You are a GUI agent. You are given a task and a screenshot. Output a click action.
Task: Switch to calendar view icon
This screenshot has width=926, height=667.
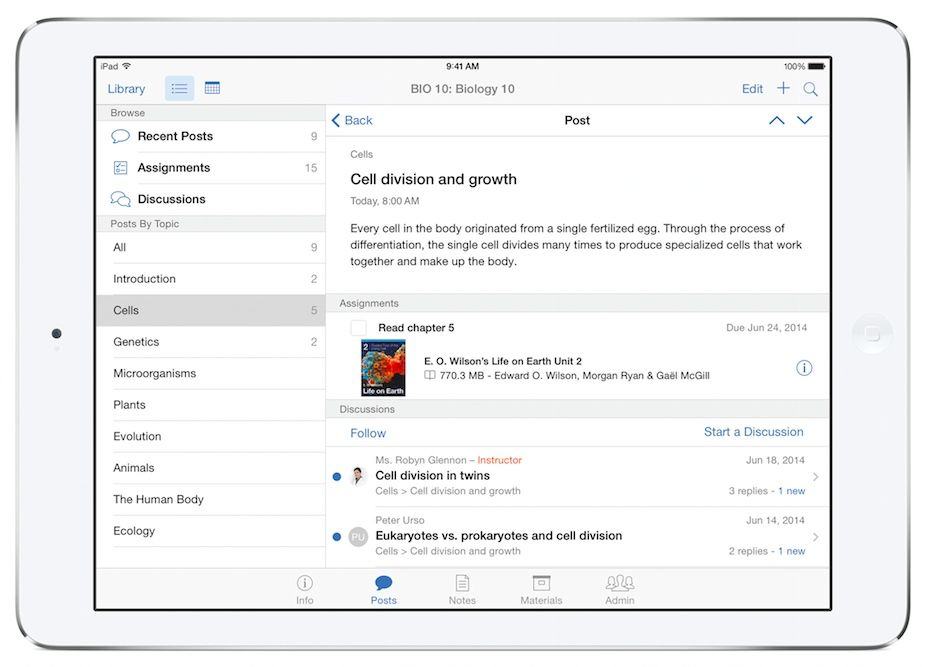(212, 88)
